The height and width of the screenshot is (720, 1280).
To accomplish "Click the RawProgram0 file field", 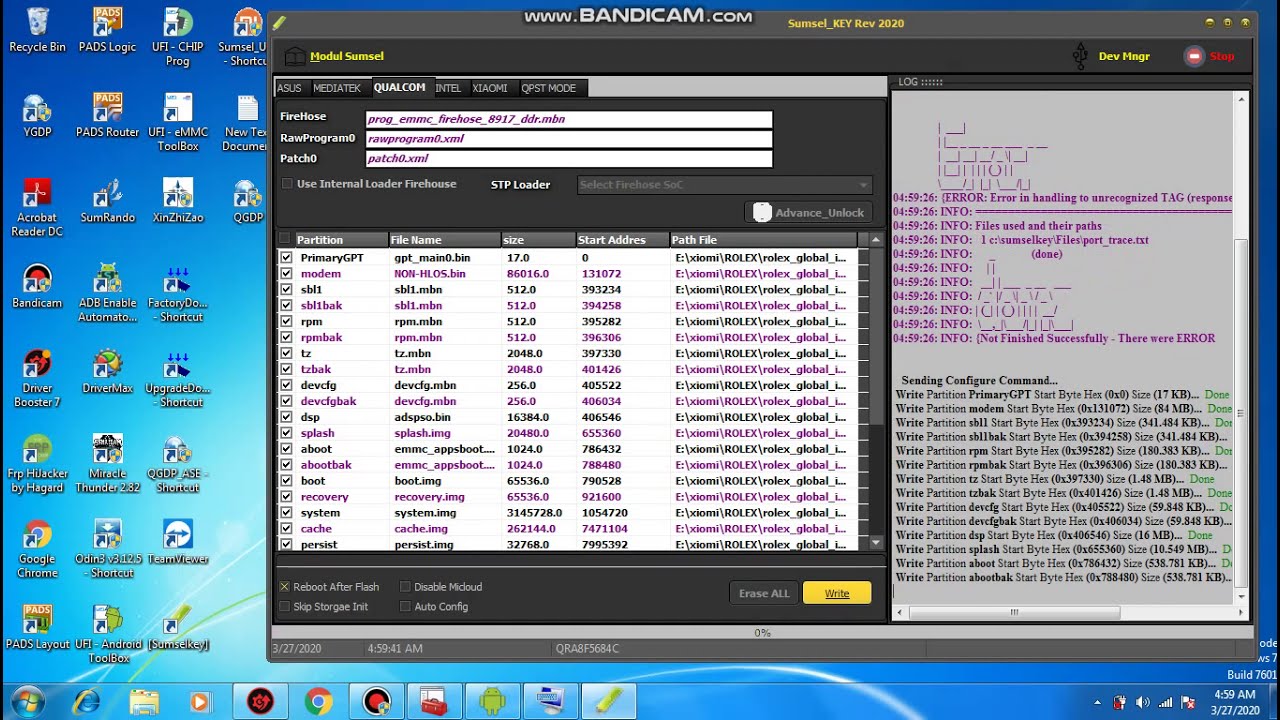I will 569,139.
